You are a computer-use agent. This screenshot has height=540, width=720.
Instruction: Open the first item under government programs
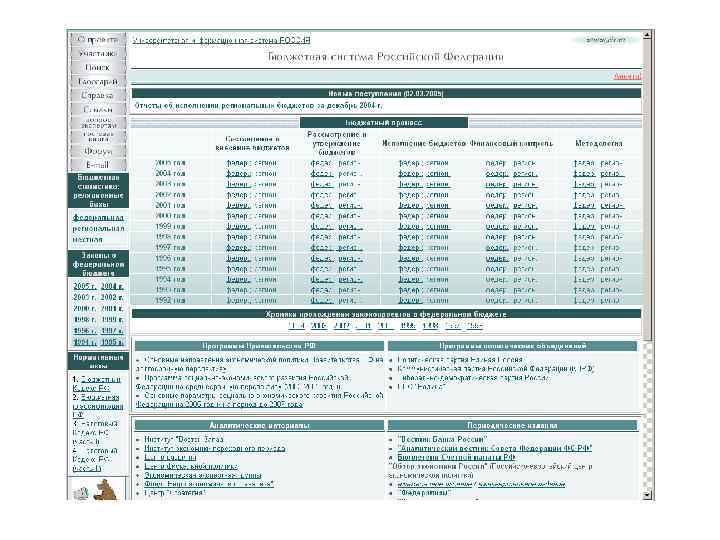259,364
